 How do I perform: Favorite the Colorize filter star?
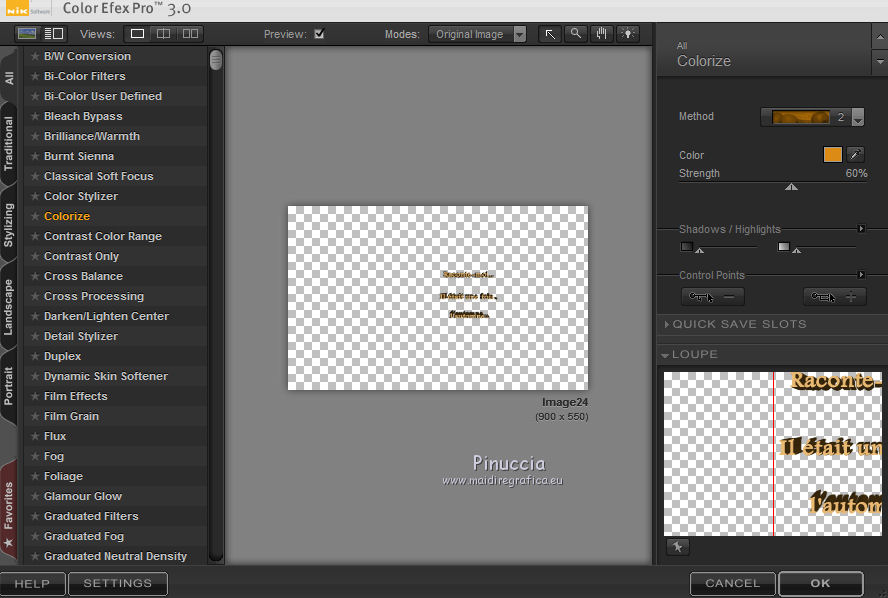[x=35, y=216]
